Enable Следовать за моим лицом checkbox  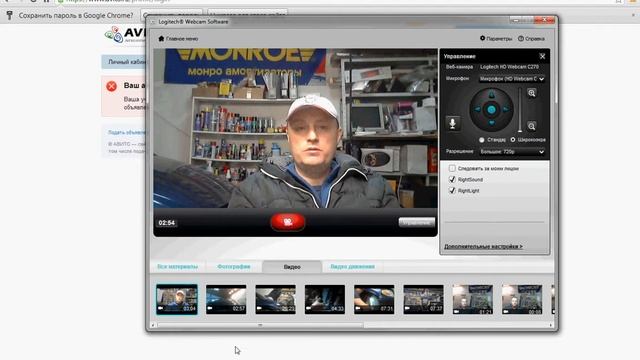pos(452,168)
